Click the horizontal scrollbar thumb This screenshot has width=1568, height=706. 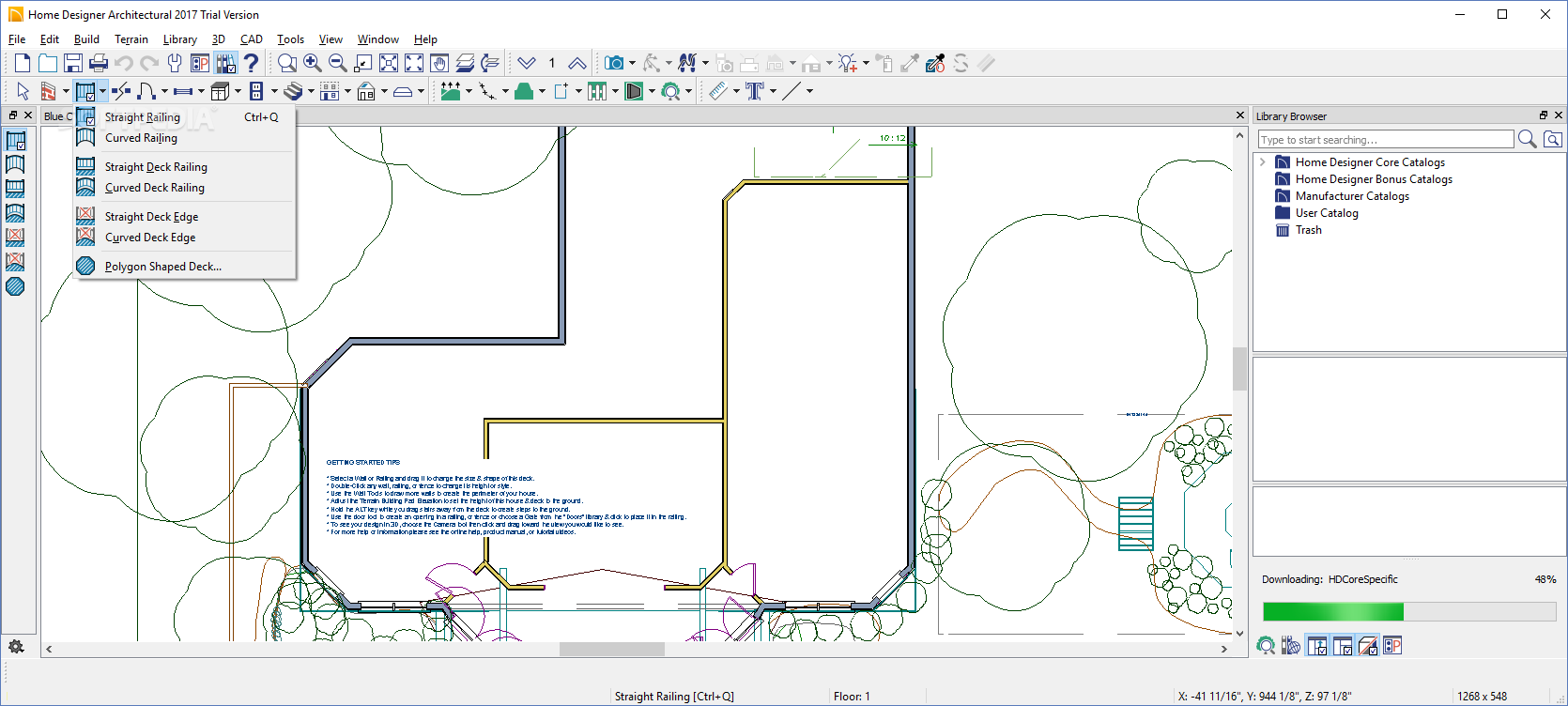612,649
